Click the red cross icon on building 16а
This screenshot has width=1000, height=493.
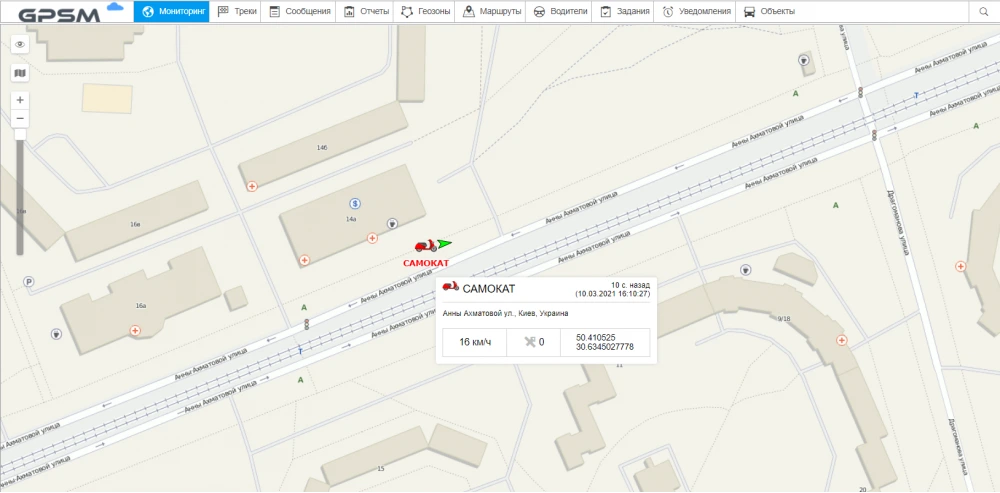135,330
